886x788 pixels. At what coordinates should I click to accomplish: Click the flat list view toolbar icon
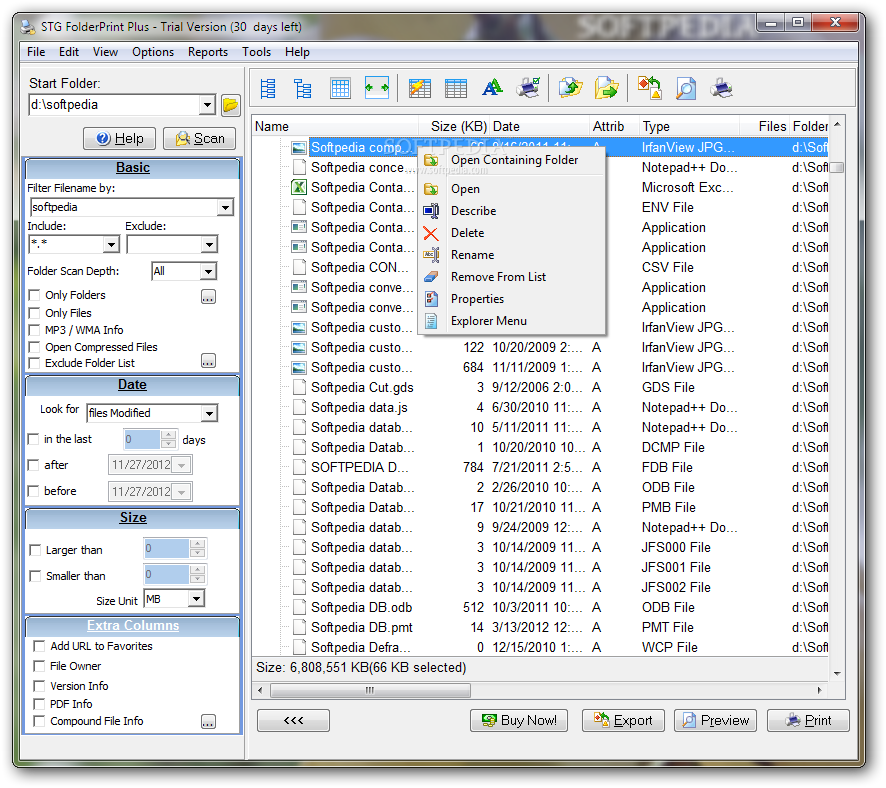pyautogui.click(x=268, y=88)
